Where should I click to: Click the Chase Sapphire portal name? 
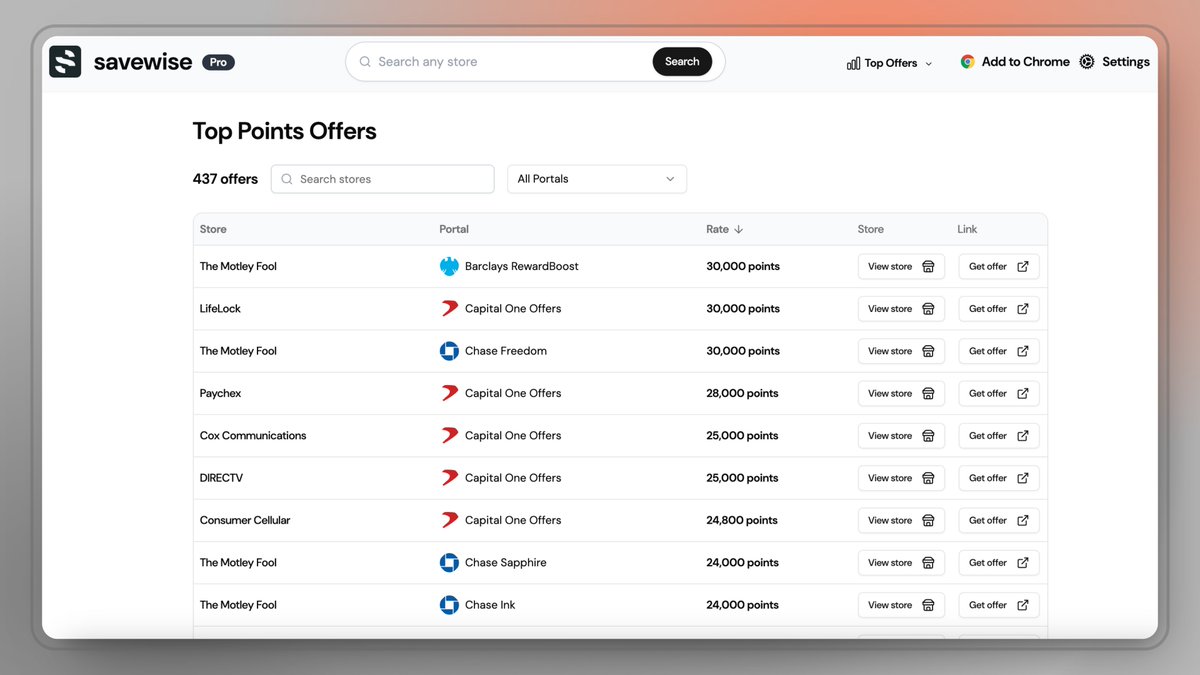click(x=506, y=562)
